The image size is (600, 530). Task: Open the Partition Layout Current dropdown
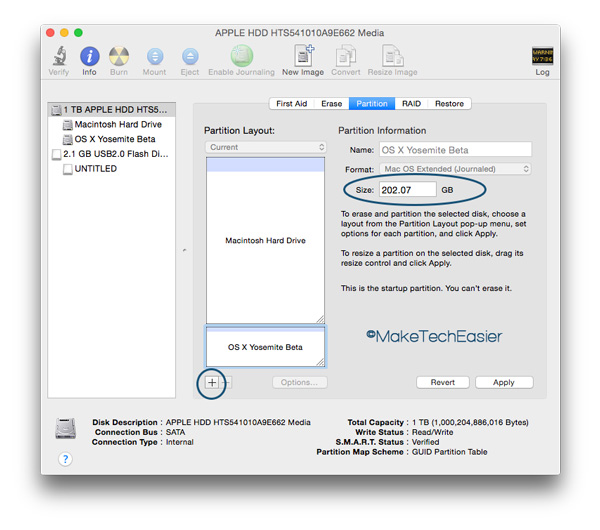(266, 147)
